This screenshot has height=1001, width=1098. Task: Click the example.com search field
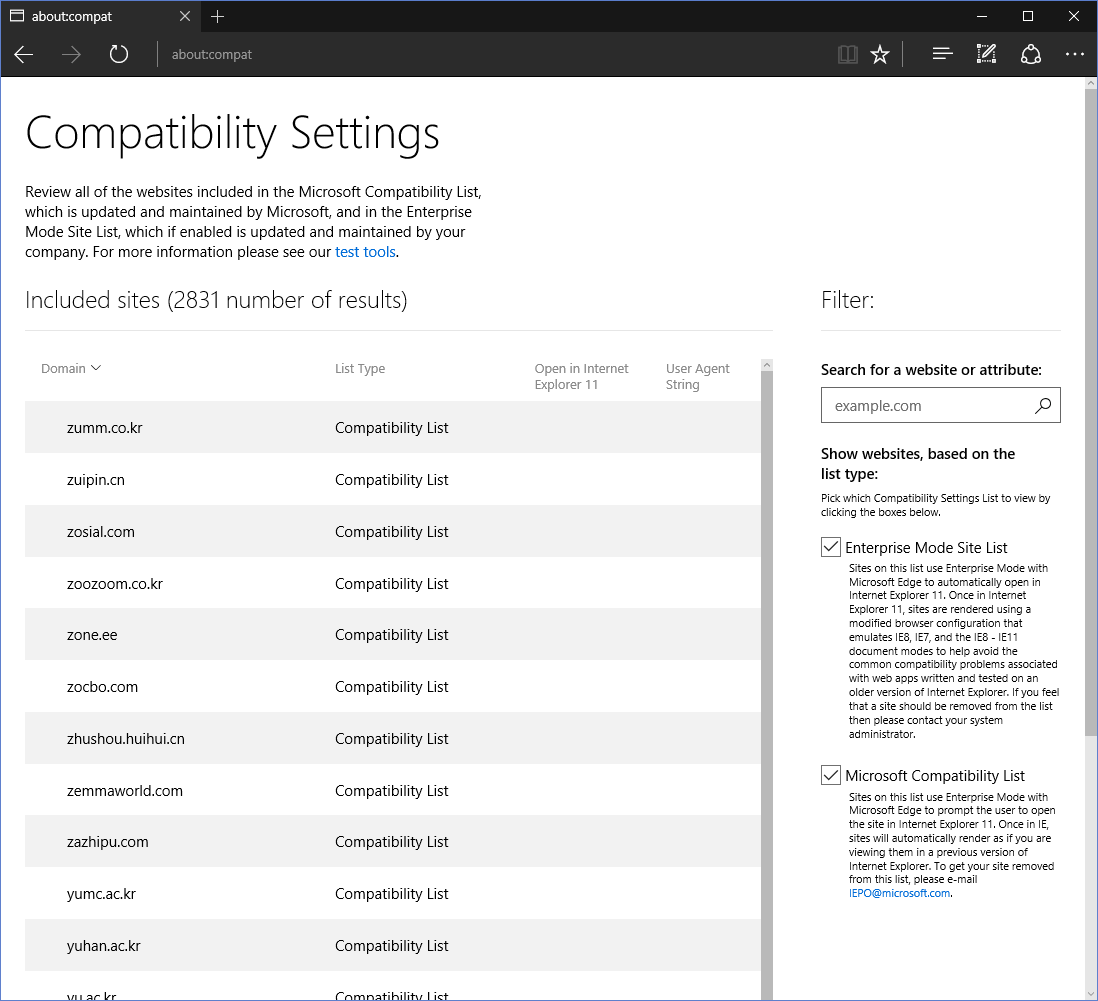940,406
